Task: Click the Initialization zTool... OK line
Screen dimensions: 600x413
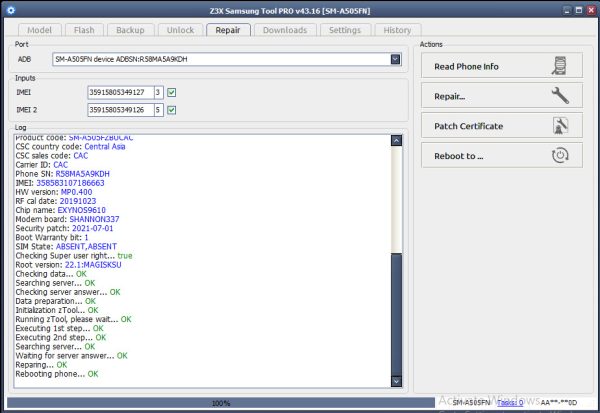Action: [57, 310]
